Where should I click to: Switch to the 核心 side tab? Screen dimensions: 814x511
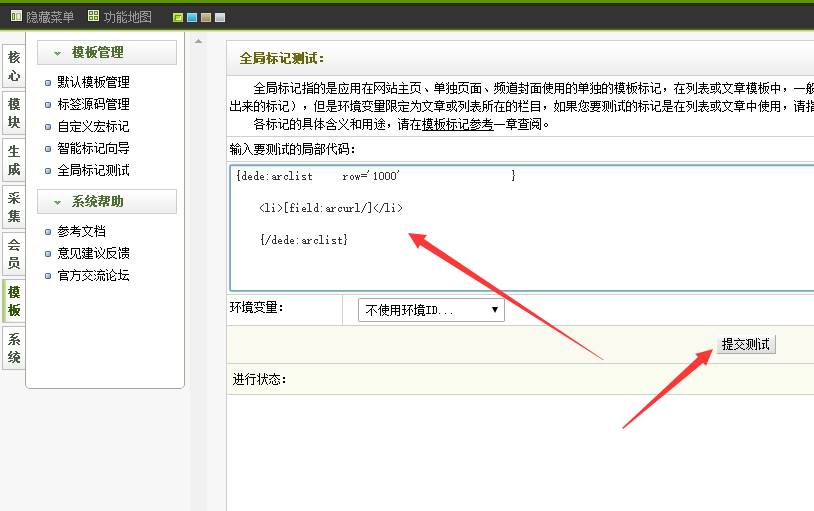tap(14, 67)
